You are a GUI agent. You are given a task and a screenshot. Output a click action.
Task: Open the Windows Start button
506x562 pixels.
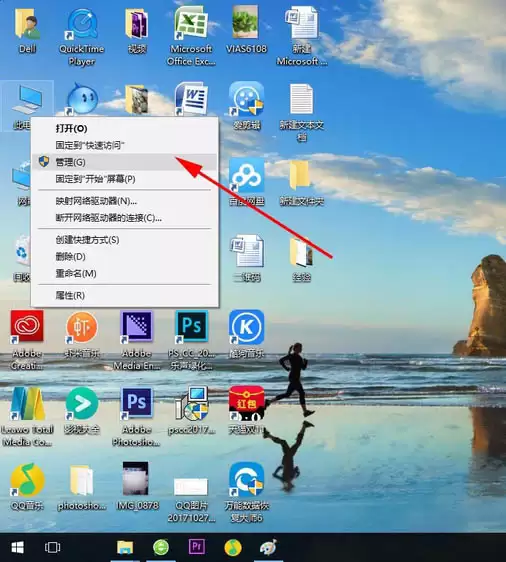pos(17,547)
